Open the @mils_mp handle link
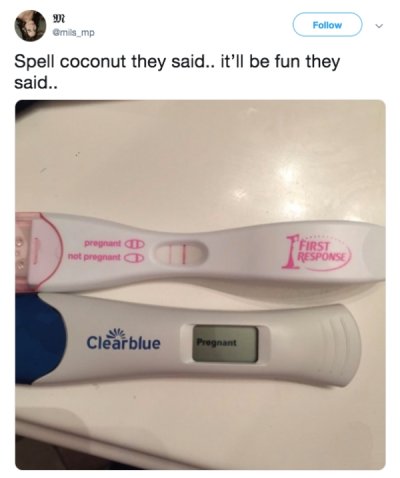Image resolution: width=400 pixels, height=478 pixels. (73, 33)
